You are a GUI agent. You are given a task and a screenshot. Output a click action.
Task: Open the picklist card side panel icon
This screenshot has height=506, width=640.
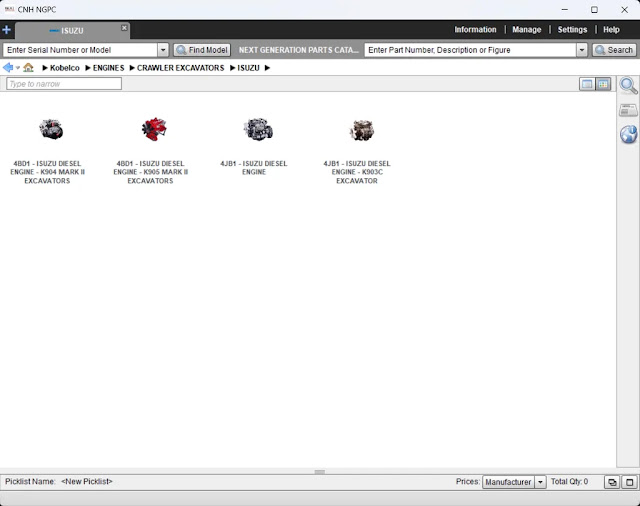(628, 110)
